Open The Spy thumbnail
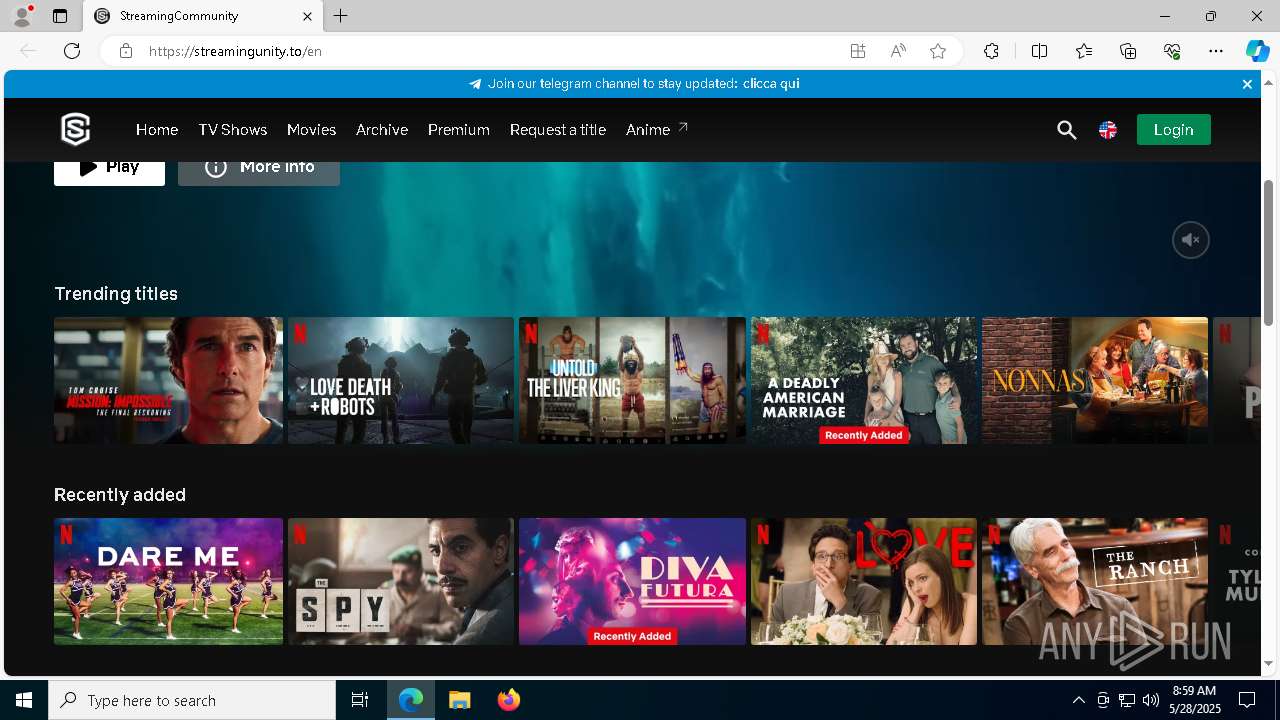Screen dimensions: 1280x720 [401, 581]
